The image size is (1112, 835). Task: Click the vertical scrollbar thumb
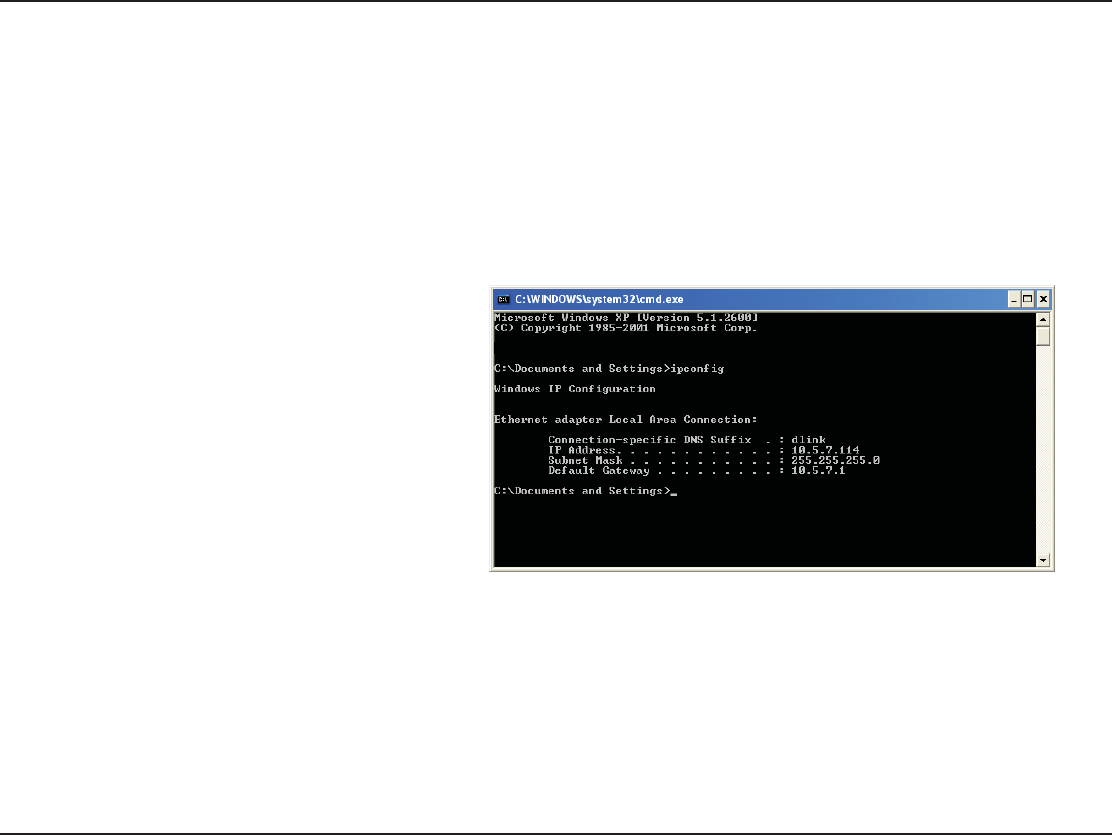tap(1042, 336)
